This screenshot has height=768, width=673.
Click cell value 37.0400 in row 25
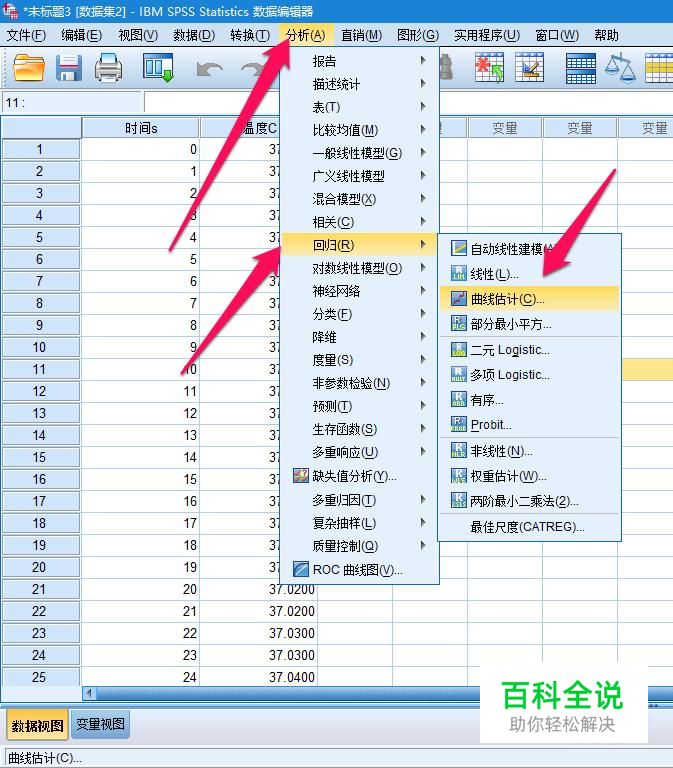pyautogui.click(x=258, y=677)
